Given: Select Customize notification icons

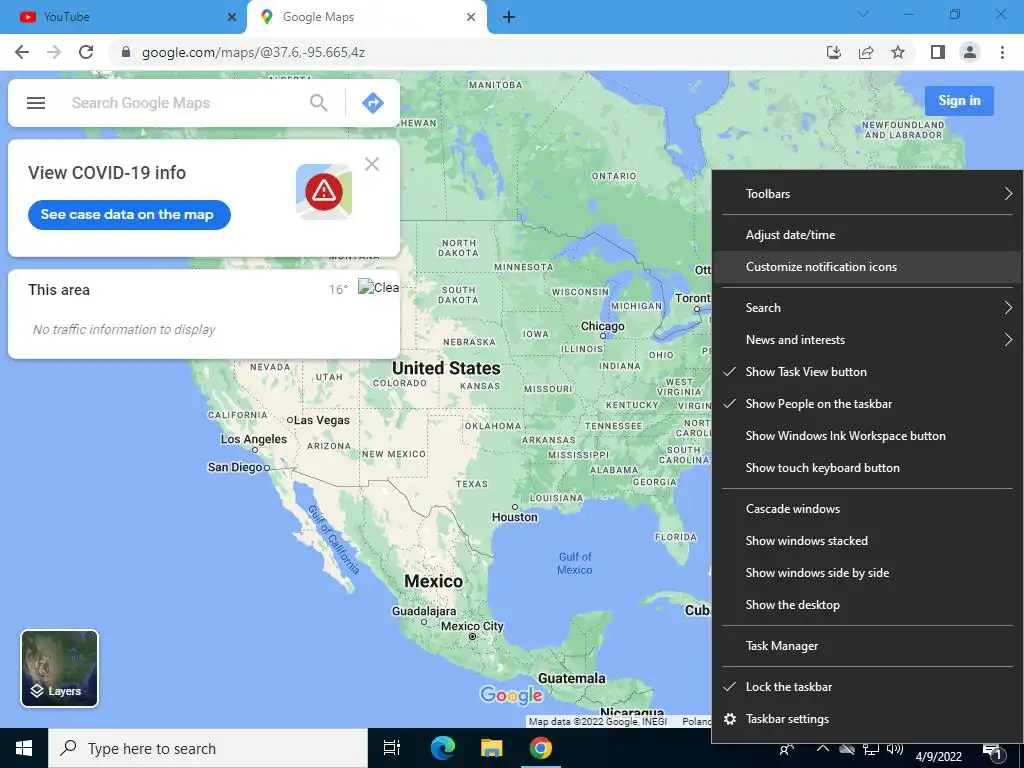Looking at the screenshot, I should point(867,267).
